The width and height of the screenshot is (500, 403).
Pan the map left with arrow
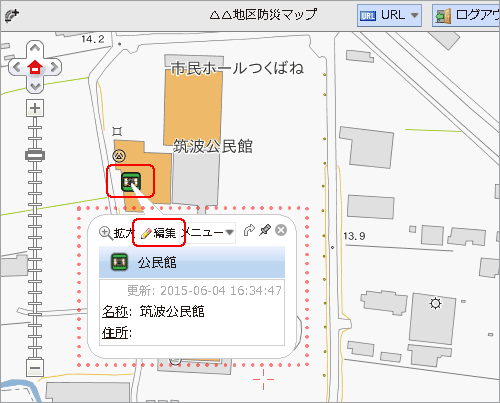point(16,67)
